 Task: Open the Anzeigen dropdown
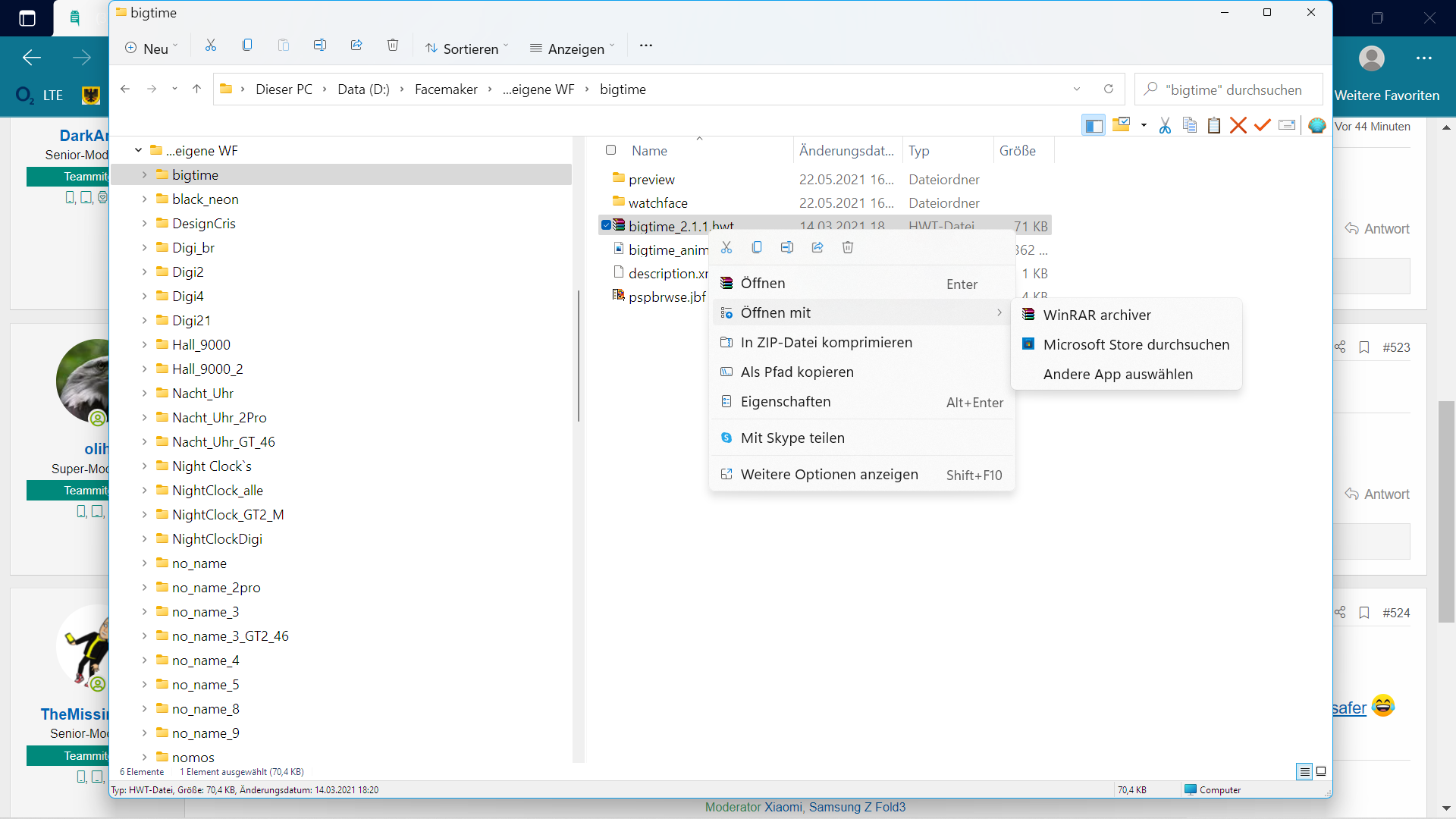point(573,48)
